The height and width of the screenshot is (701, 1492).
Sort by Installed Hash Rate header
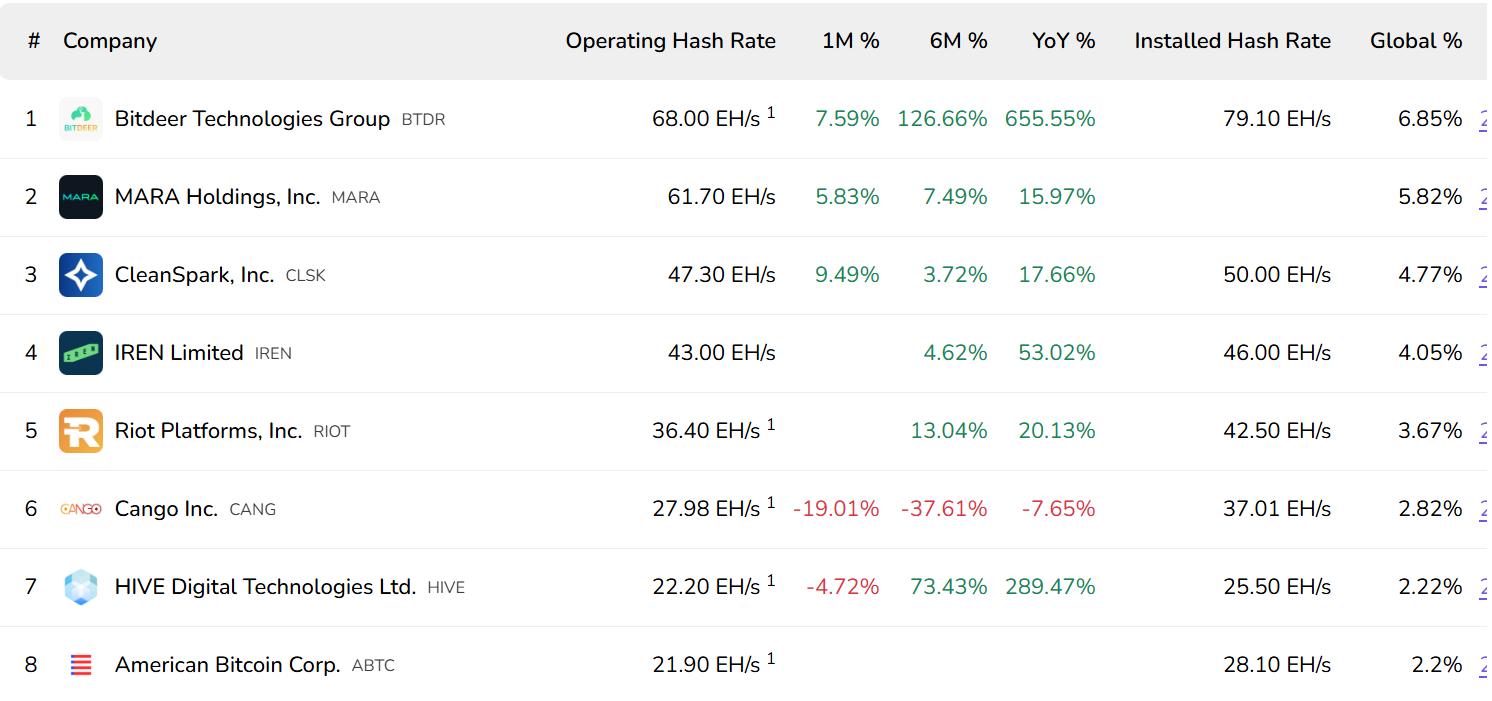click(x=1232, y=41)
